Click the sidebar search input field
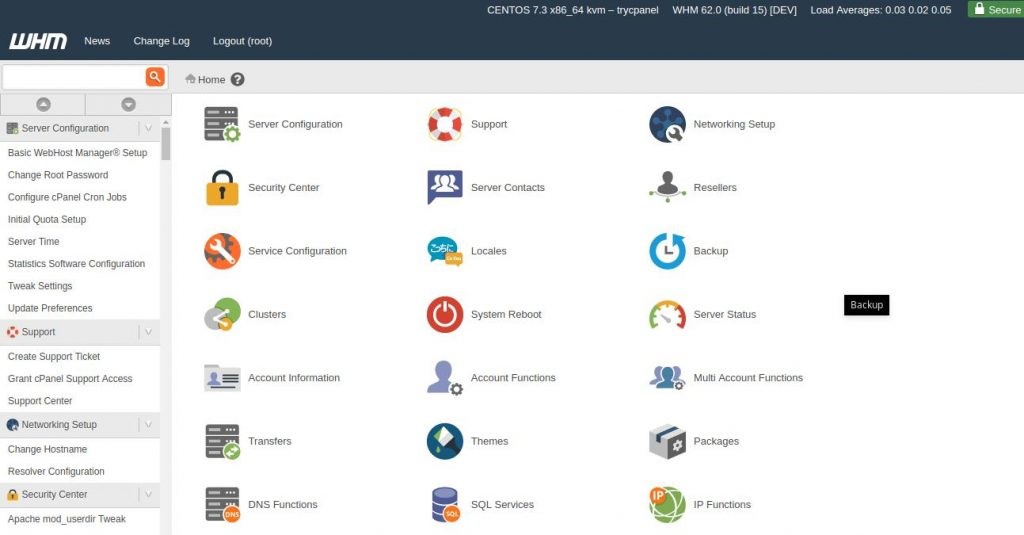The image size is (1024, 535). (74, 77)
